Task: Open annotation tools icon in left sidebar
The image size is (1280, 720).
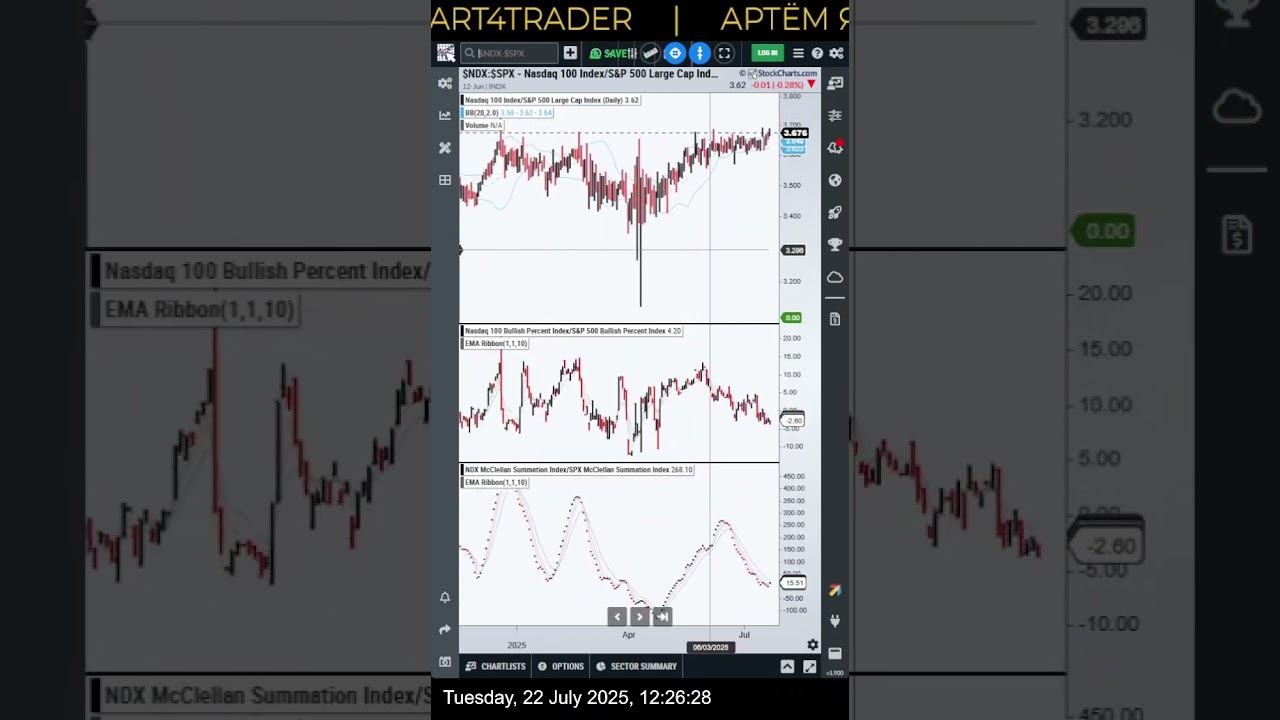Action: click(x=445, y=148)
